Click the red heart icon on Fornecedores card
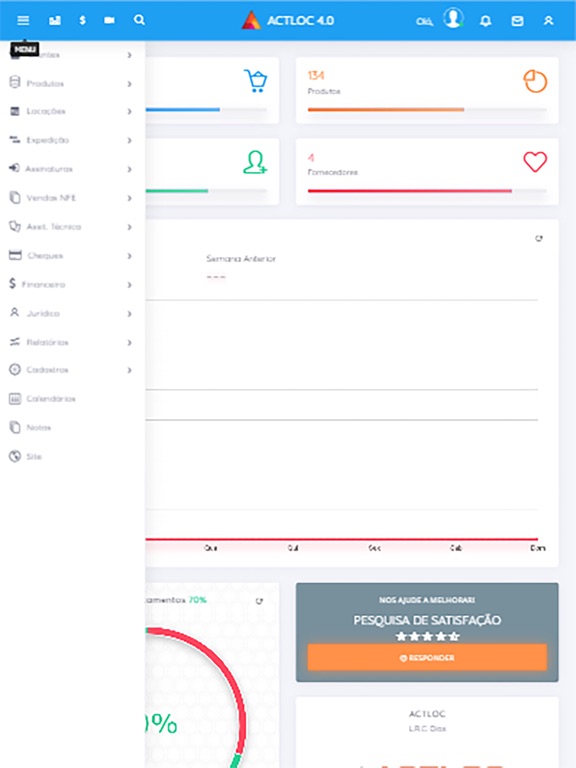The width and height of the screenshot is (576, 768). coord(535,162)
